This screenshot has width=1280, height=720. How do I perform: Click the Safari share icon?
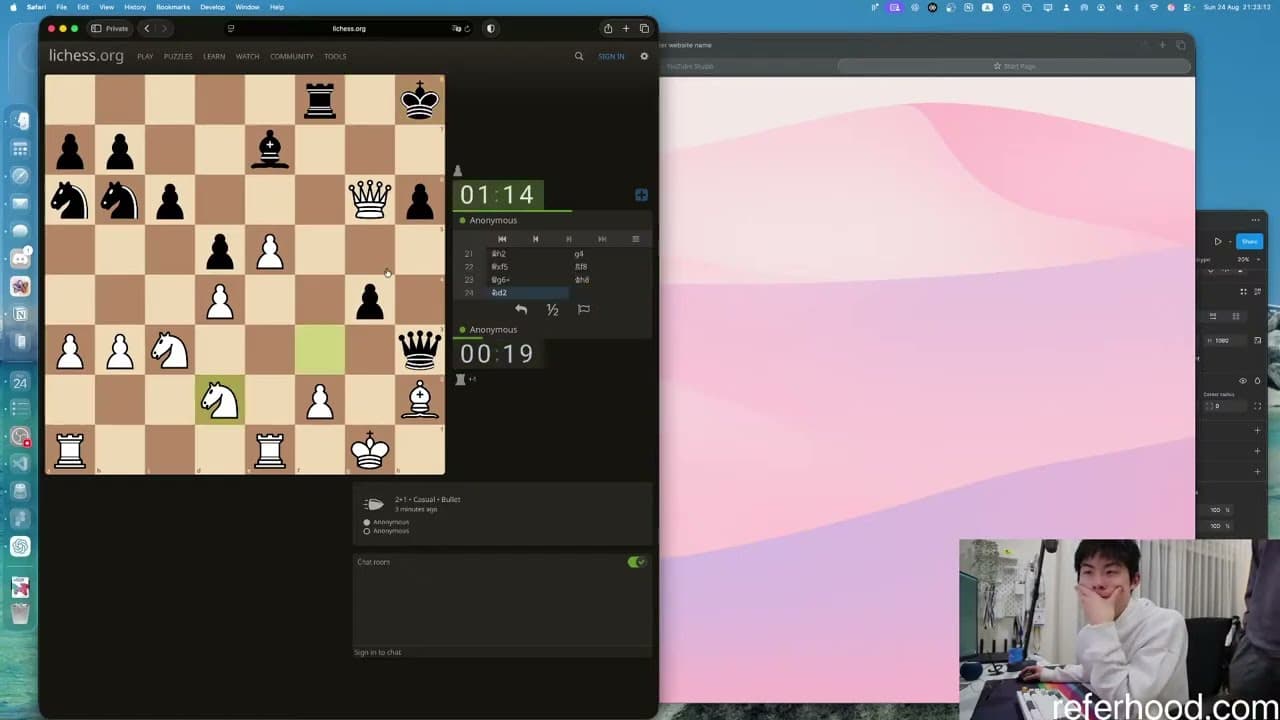(x=607, y=29)
